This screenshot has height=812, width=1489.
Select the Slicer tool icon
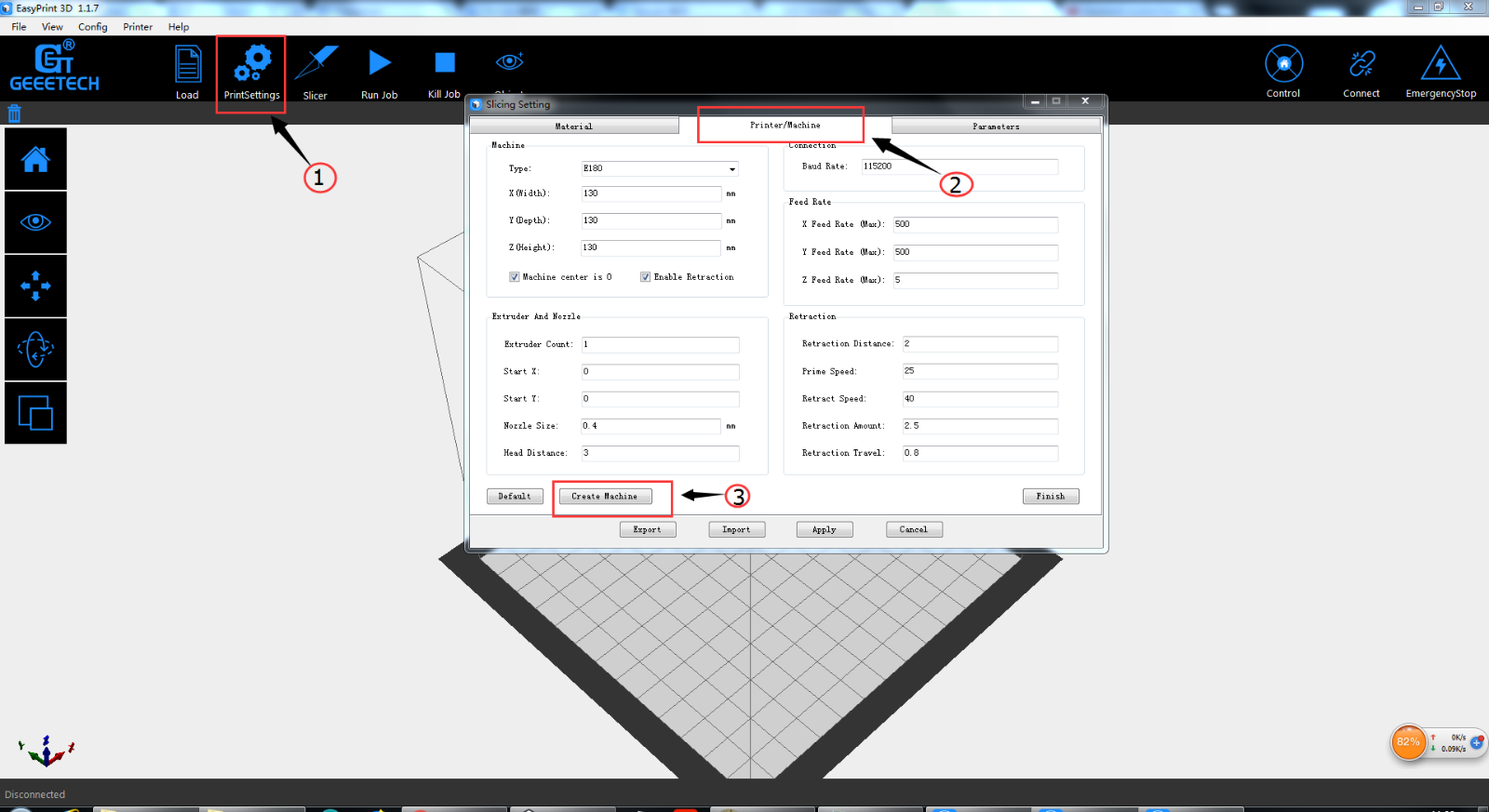315,64
